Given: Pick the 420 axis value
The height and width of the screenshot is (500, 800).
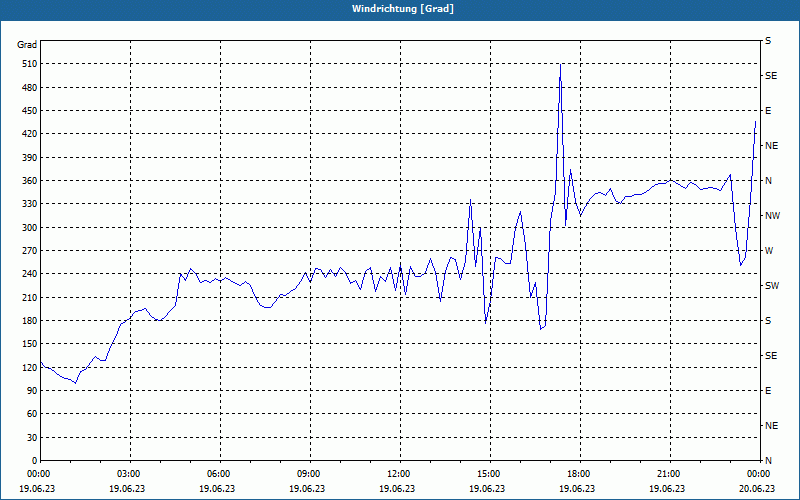Looking at the screenshot, I should pos(31,134).
